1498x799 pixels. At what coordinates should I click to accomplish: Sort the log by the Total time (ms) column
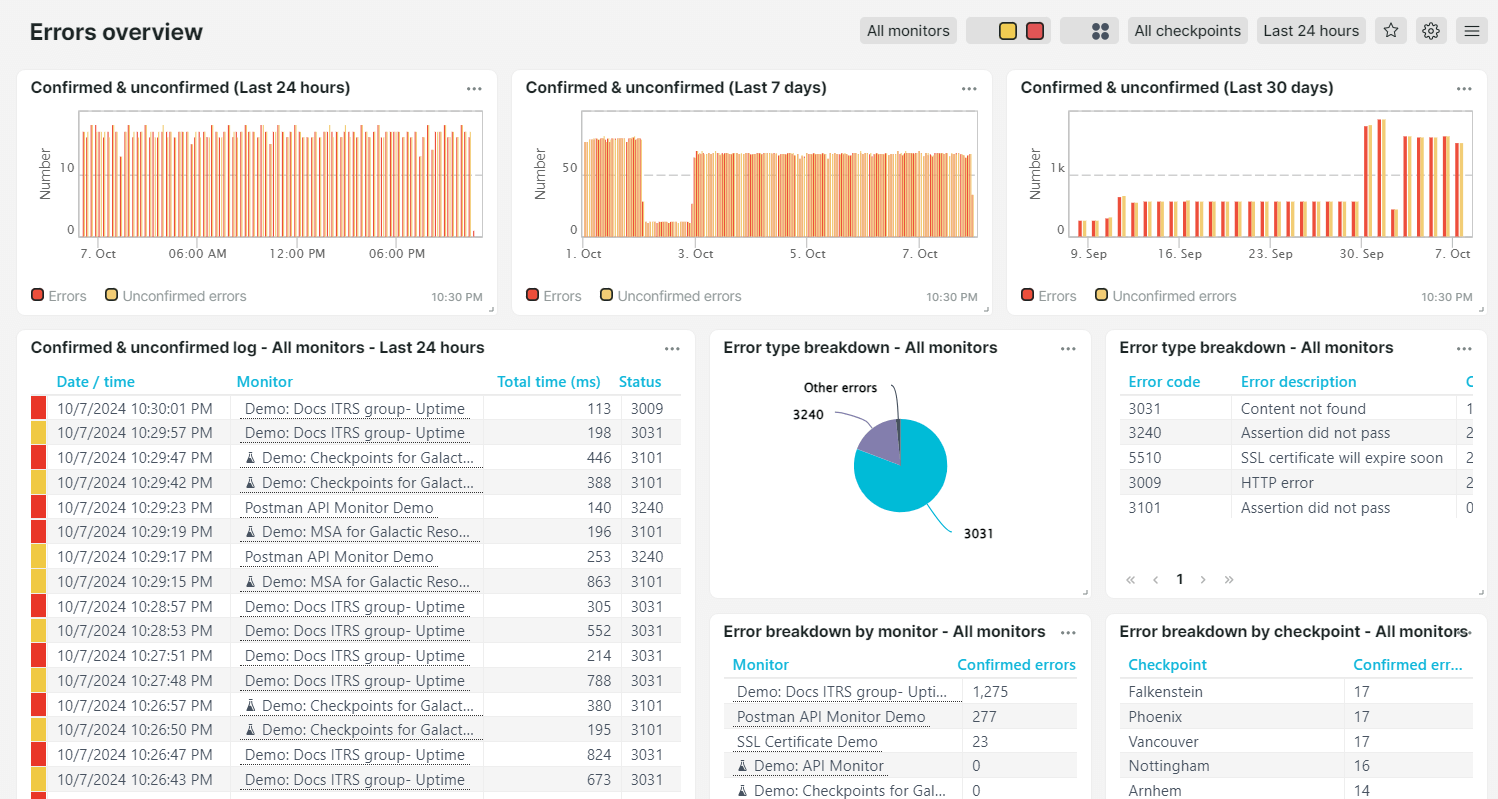coord(549,382)
